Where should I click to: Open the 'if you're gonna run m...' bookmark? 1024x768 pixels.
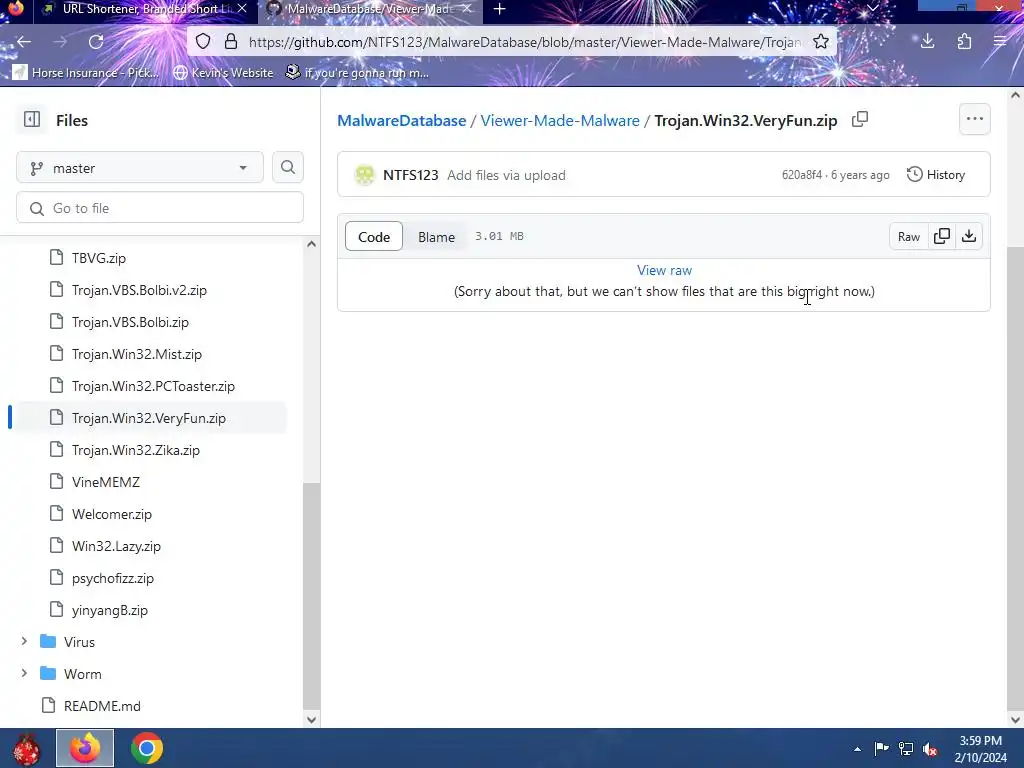pos(358,72)
